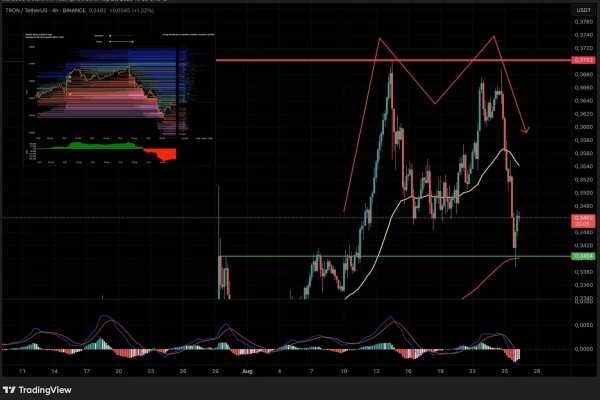The image size is (600, 400).
Task: Click the red resistance price label on the axis
Action: click(583, 60)
